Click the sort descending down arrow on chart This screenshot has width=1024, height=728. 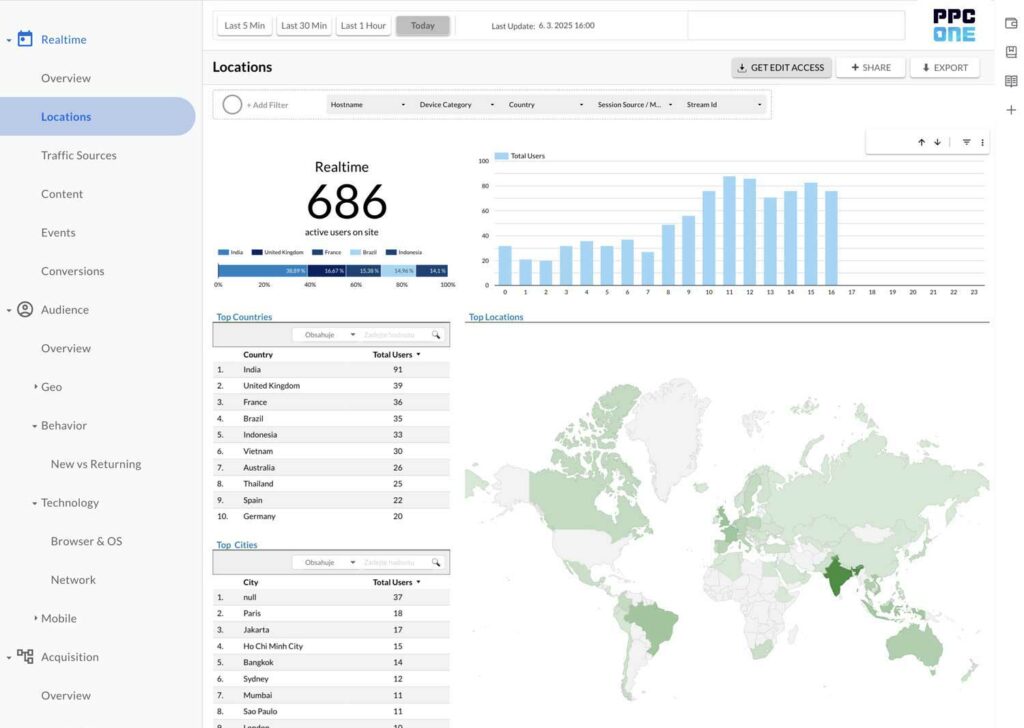point(937,143)
